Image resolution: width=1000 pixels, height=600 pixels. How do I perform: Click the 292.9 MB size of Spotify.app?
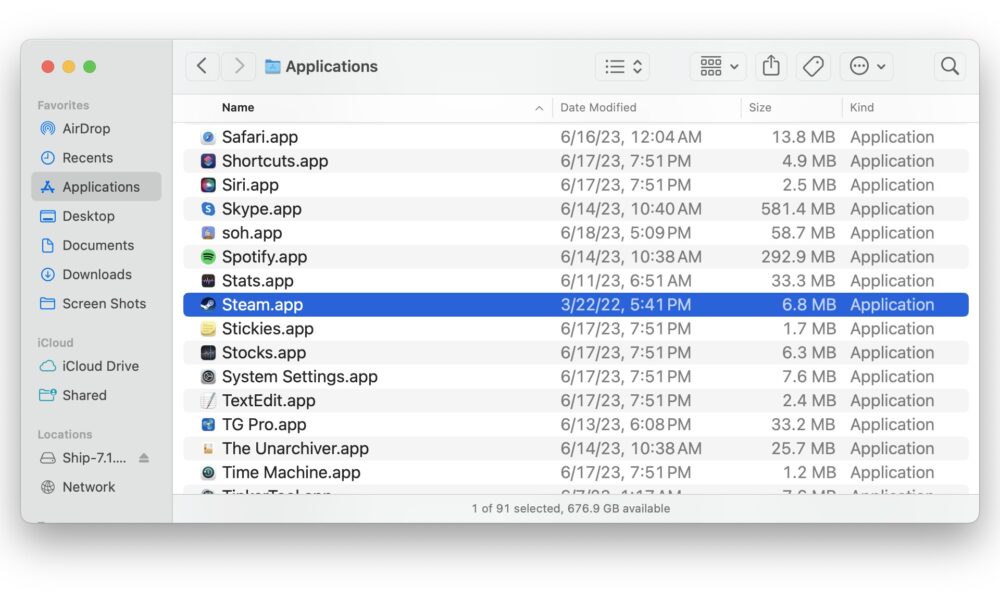pos(798,257)
